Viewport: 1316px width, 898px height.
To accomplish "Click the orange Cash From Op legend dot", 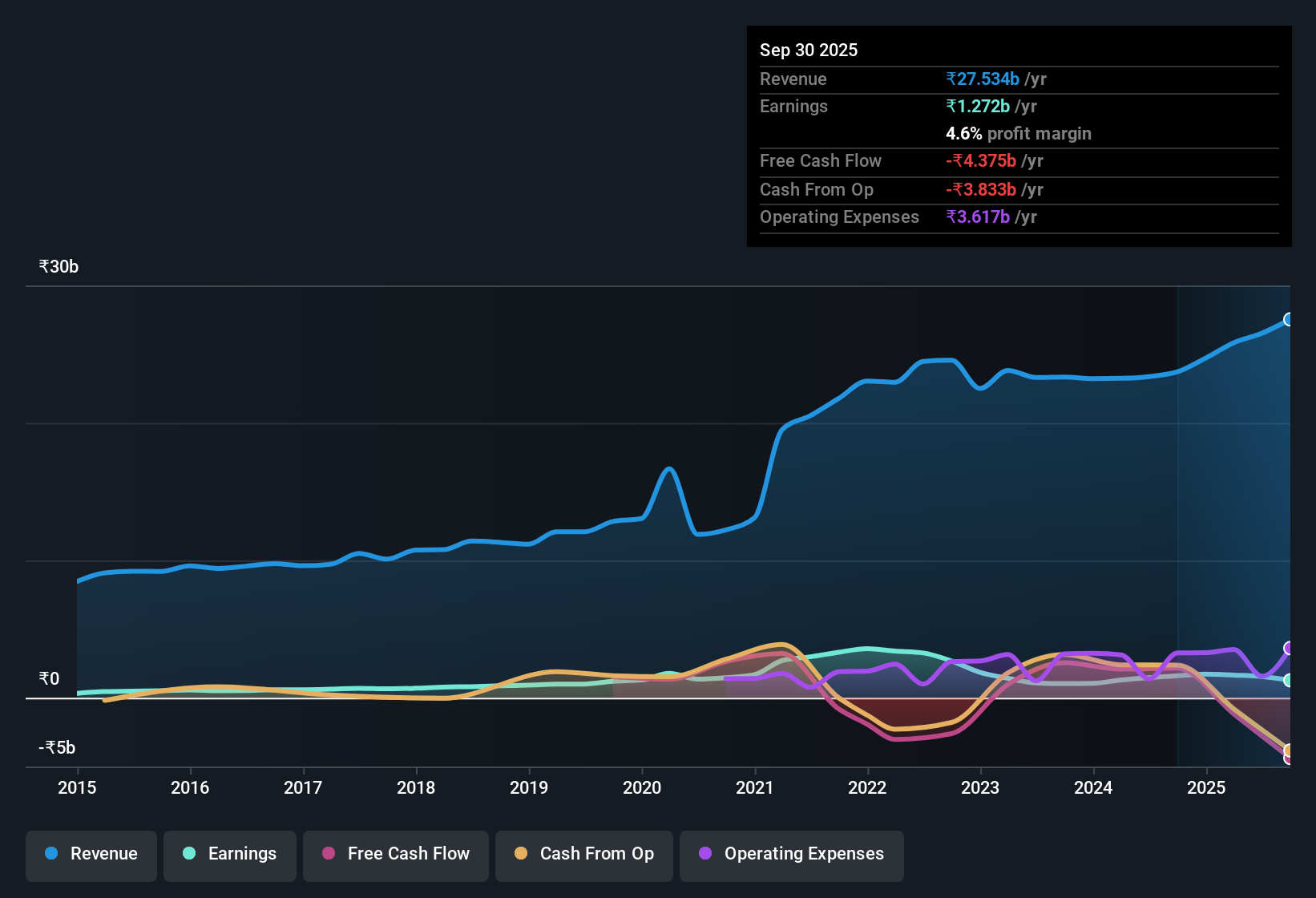I will (521, 854).
